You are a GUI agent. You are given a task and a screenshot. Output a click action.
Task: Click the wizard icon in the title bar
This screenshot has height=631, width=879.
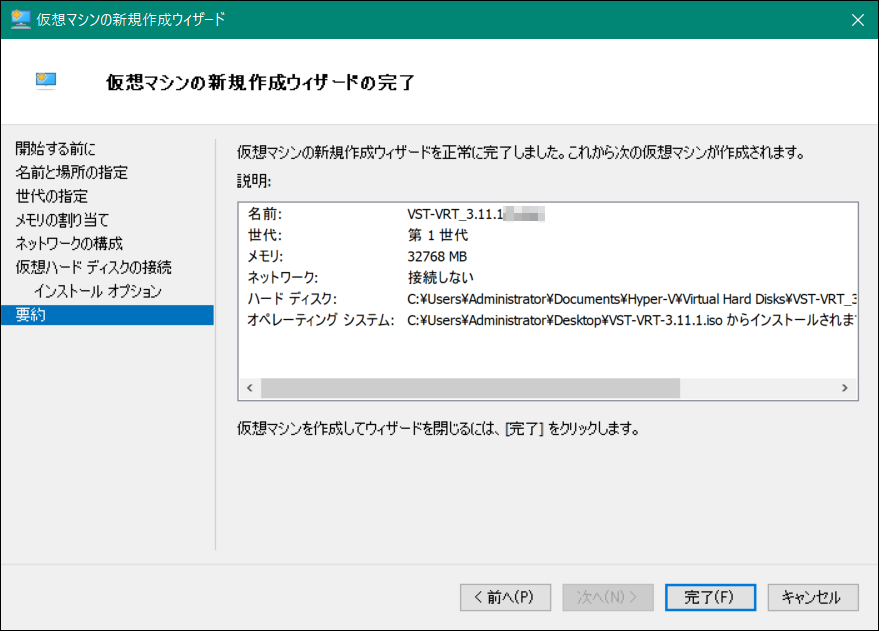[x=20, y=19]
